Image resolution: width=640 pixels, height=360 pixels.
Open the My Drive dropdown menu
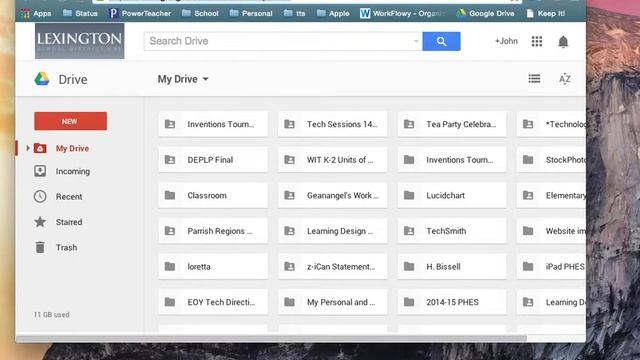(x=183, y=79)
